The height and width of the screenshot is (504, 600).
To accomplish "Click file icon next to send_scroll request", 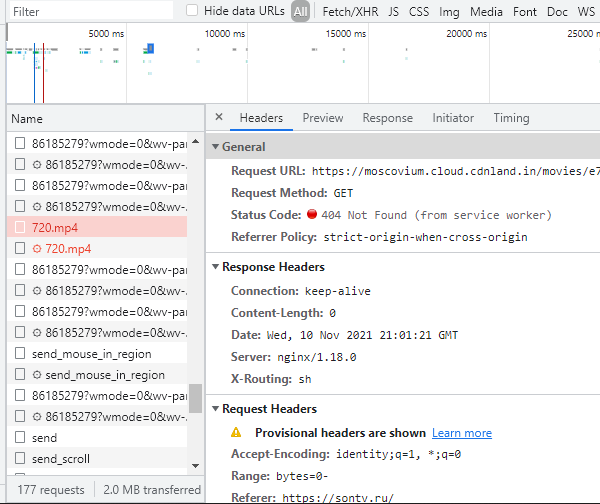I will click(x=19, y=459).
